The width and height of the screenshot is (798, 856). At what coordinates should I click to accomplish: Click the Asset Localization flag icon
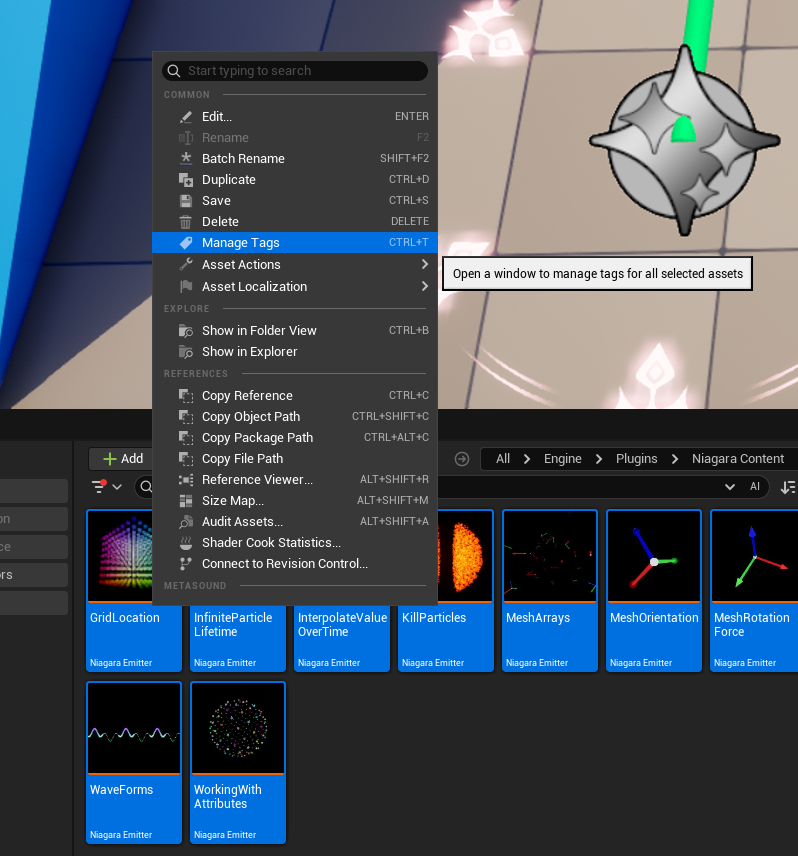186,287
